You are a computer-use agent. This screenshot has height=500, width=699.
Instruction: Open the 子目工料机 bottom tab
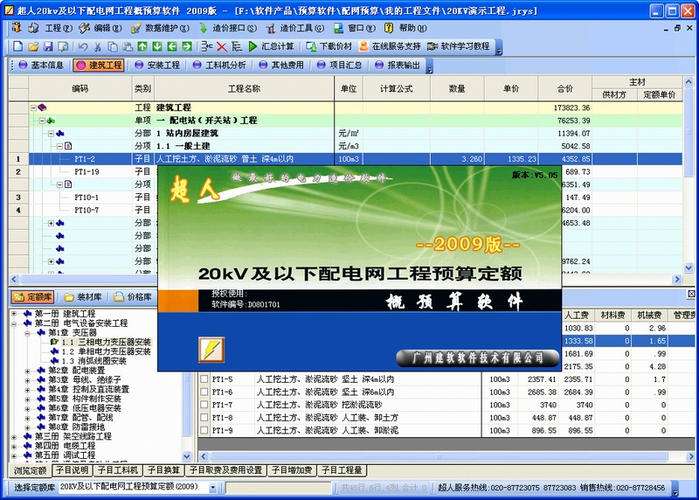click(x=118, y=470)
